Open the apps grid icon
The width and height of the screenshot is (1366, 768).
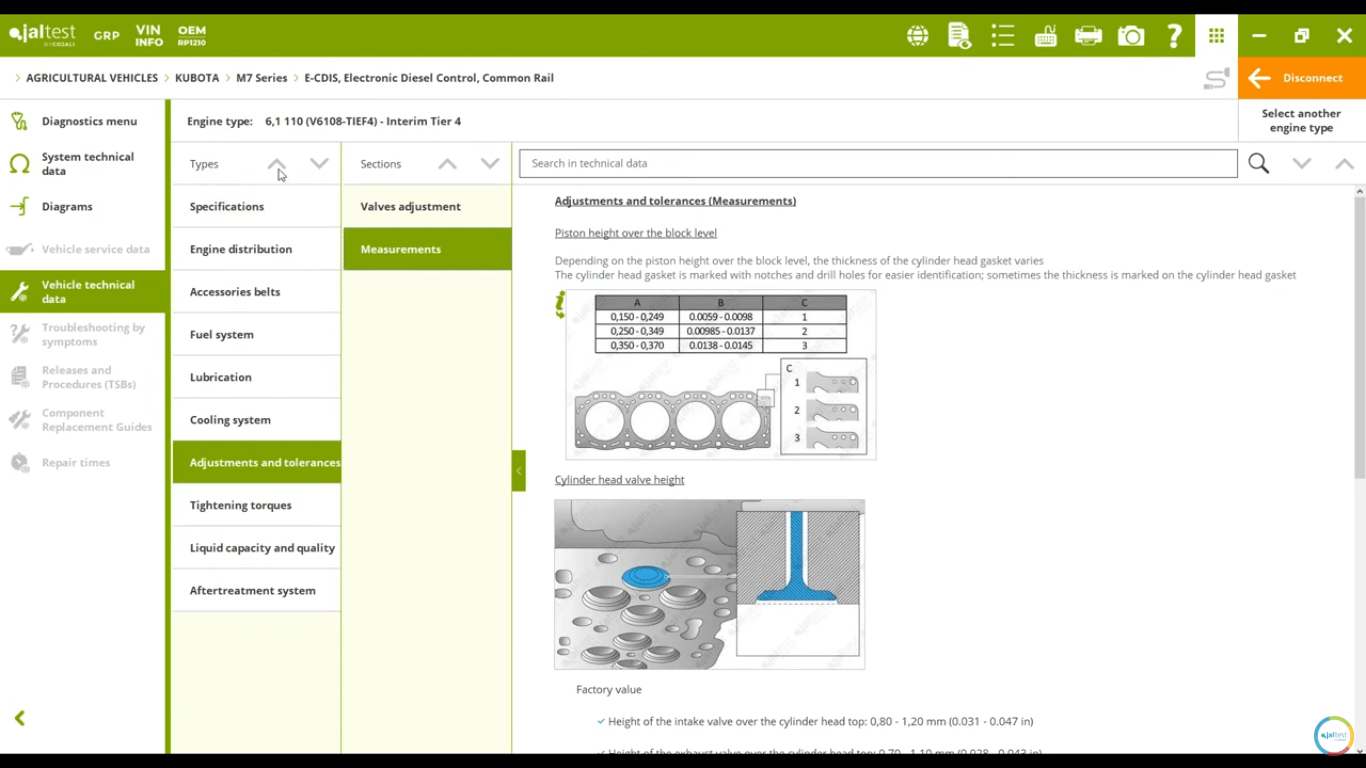coord(1216,36)
